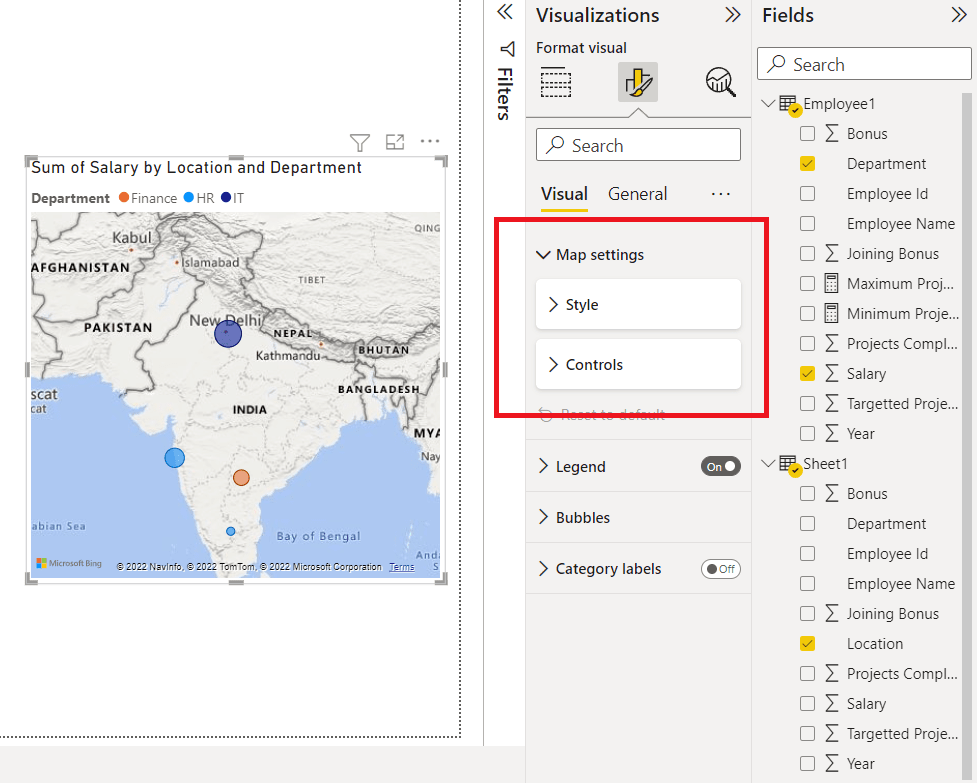Collapse the Employee1 table tree
Screen dimensions: 977x783
pos(768,103)
